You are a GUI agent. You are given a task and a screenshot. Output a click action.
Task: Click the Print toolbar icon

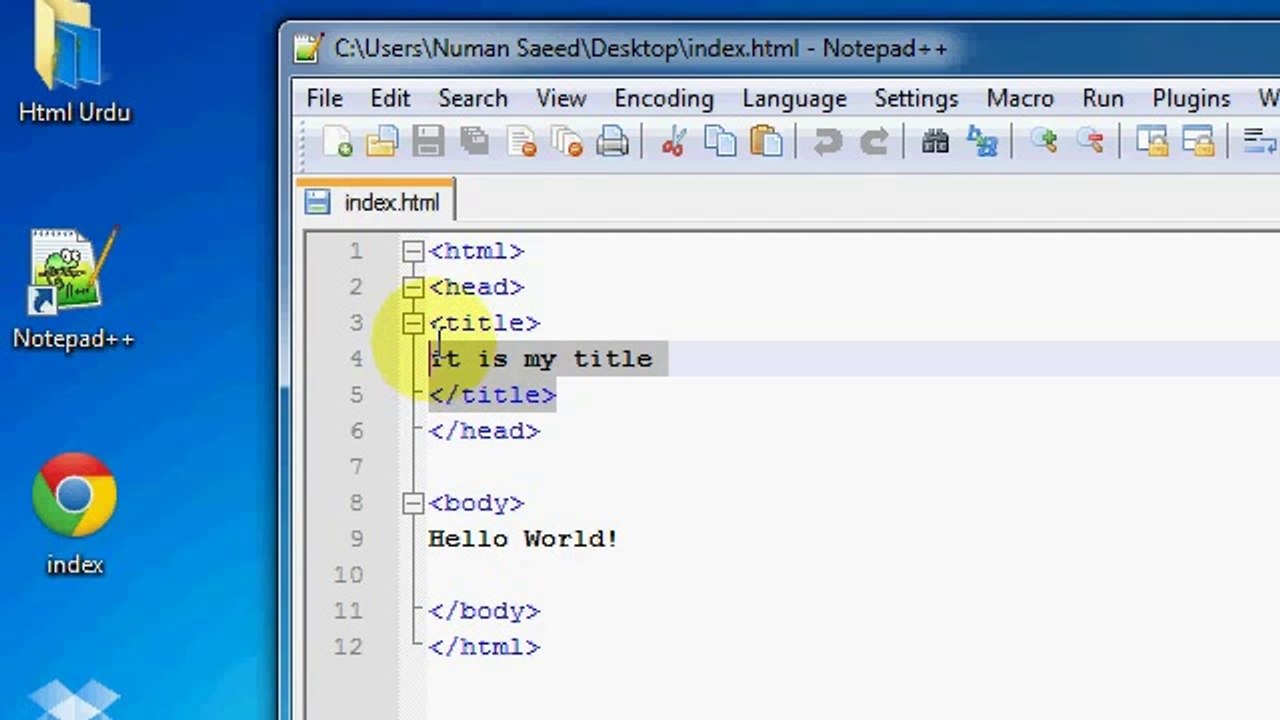613,141
